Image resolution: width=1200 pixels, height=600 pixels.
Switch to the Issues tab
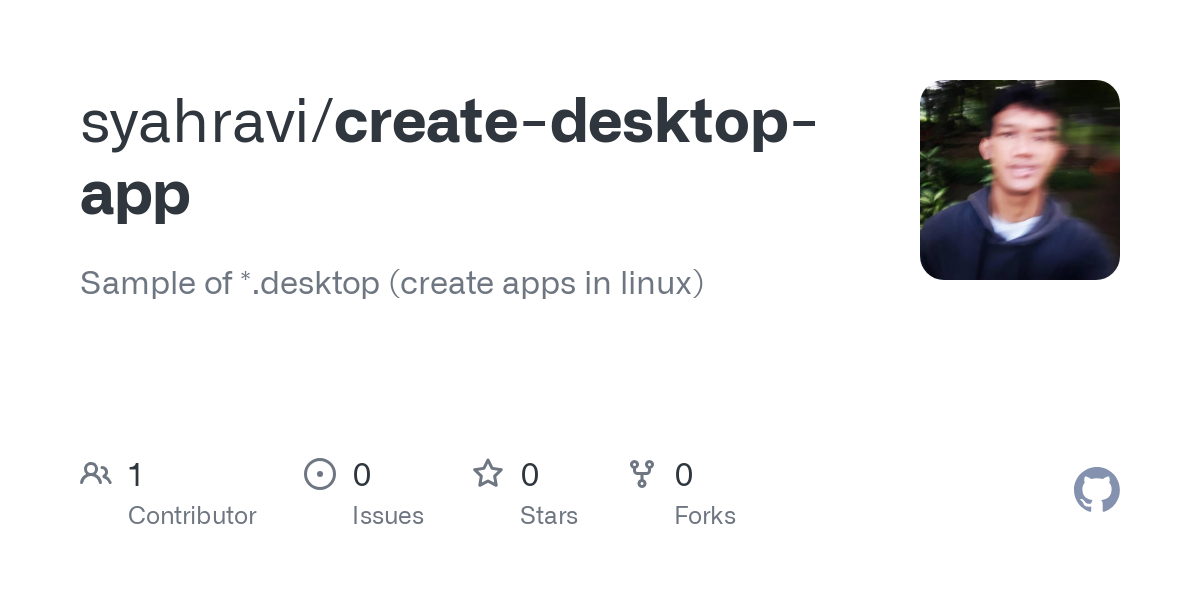coord(388,515)
